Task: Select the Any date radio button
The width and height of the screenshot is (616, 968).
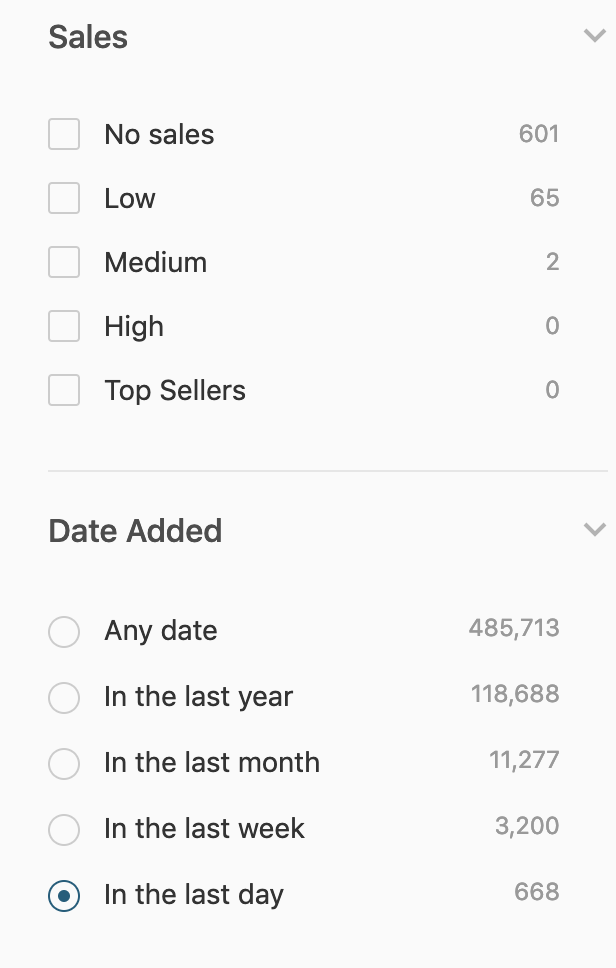Action: click(64, 632)
